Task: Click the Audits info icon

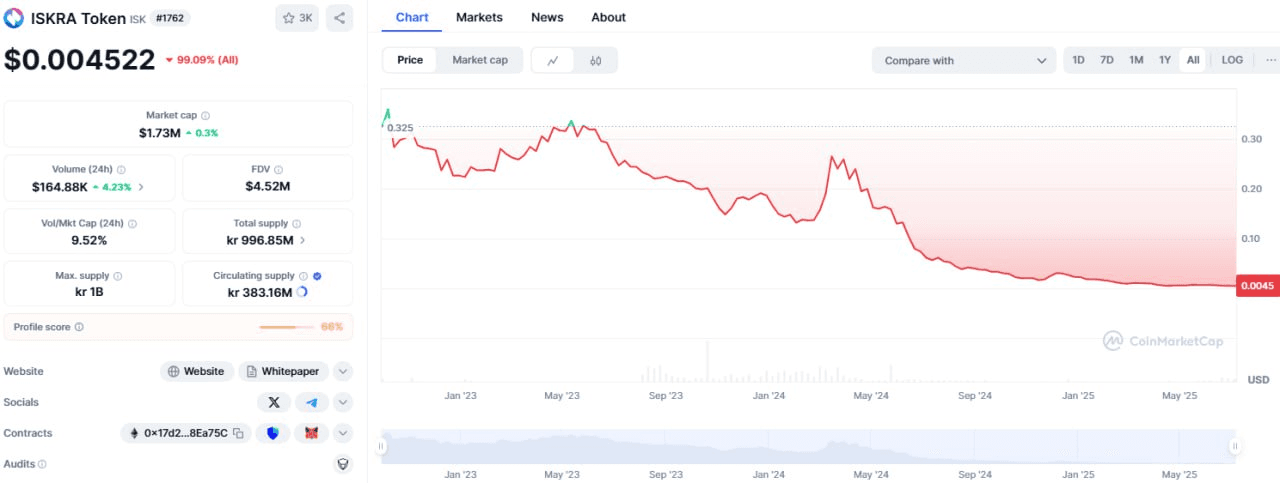Action: click(x=42, y=464)
